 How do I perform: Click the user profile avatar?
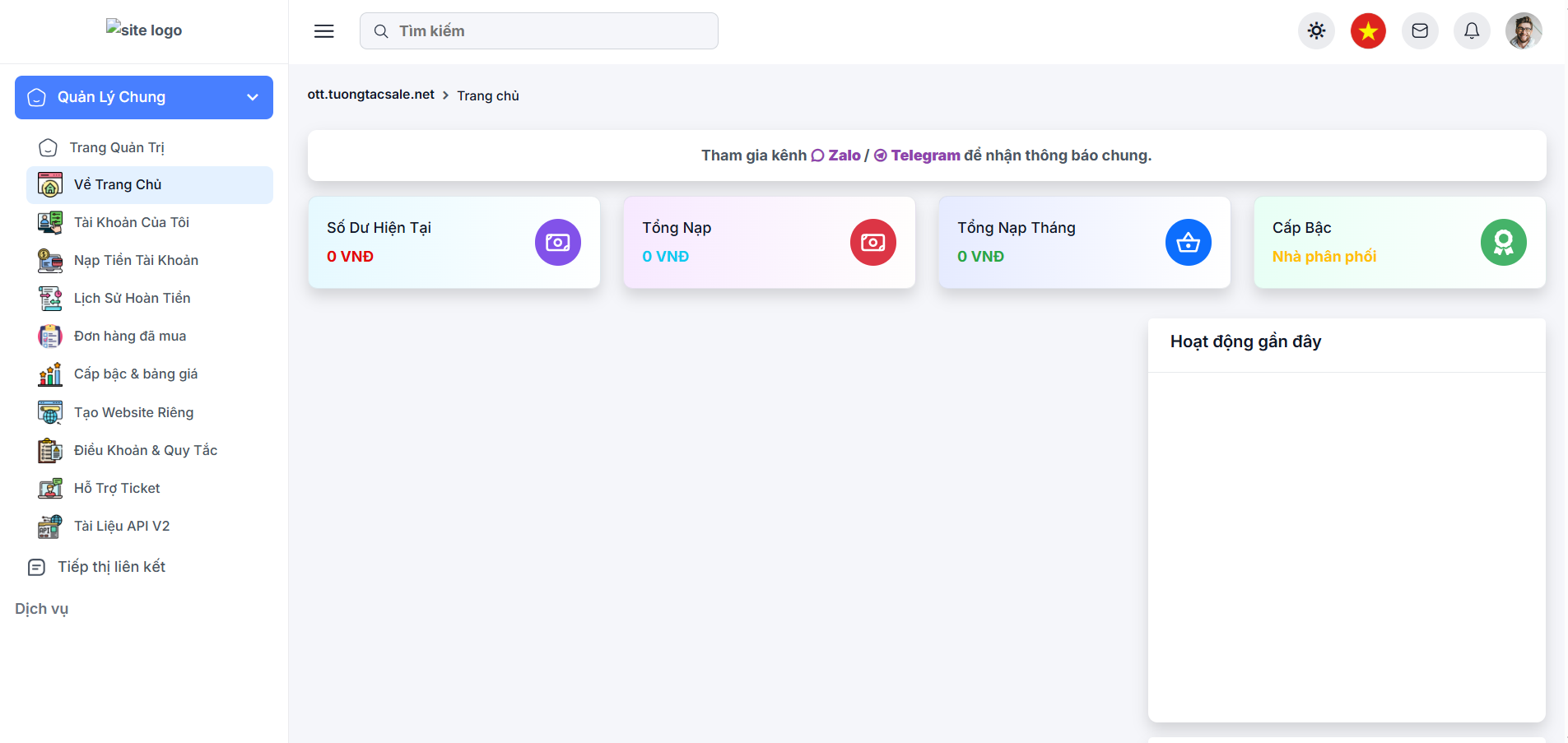click(1524, 31)
